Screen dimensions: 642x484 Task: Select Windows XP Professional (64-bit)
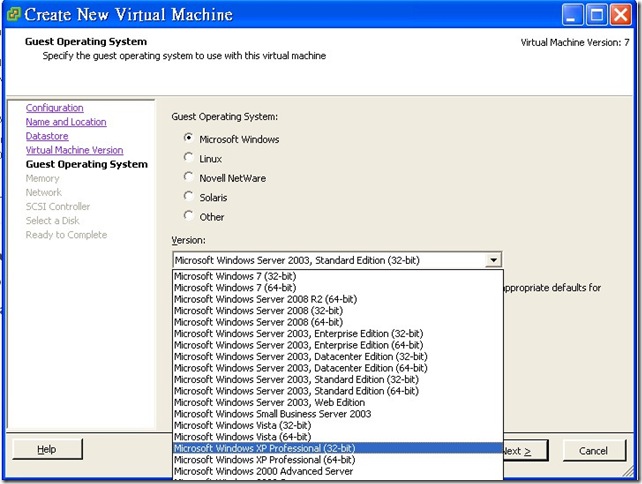coord(338,459)
